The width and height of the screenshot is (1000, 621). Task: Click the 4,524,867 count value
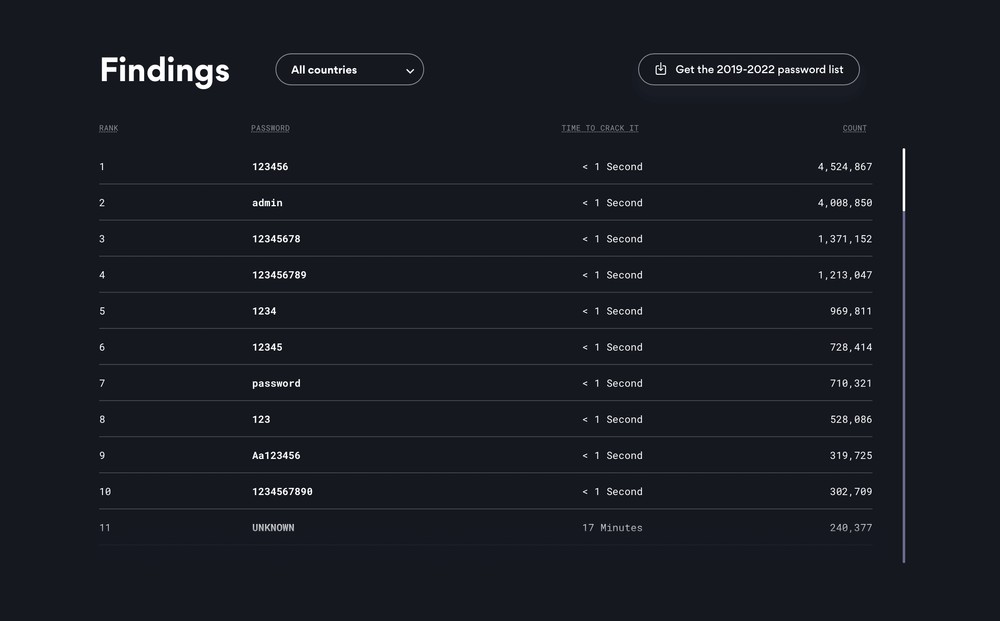pos(844,167)
